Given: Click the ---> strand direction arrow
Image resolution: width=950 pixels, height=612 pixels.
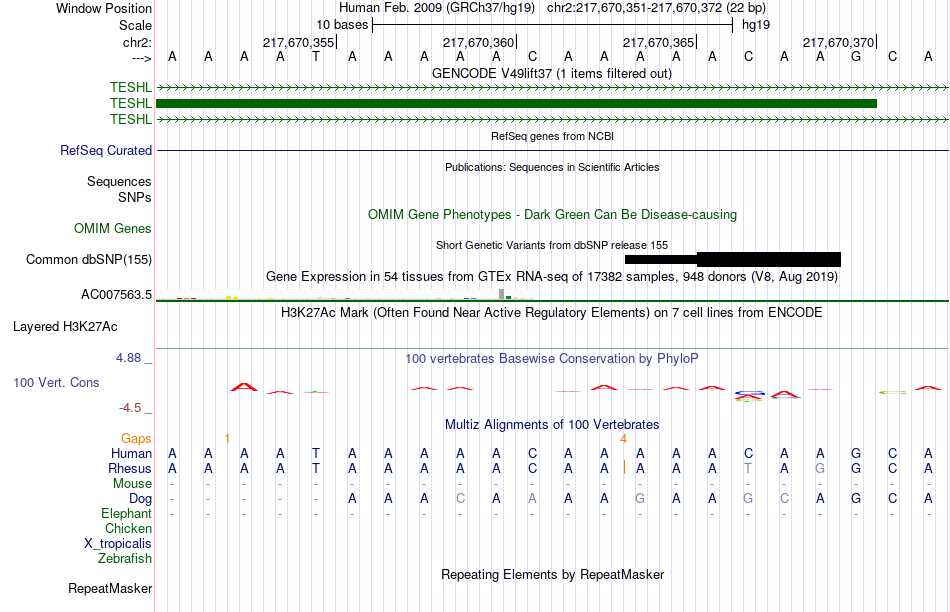Looking at the screenshot, I should pos(141,58).
